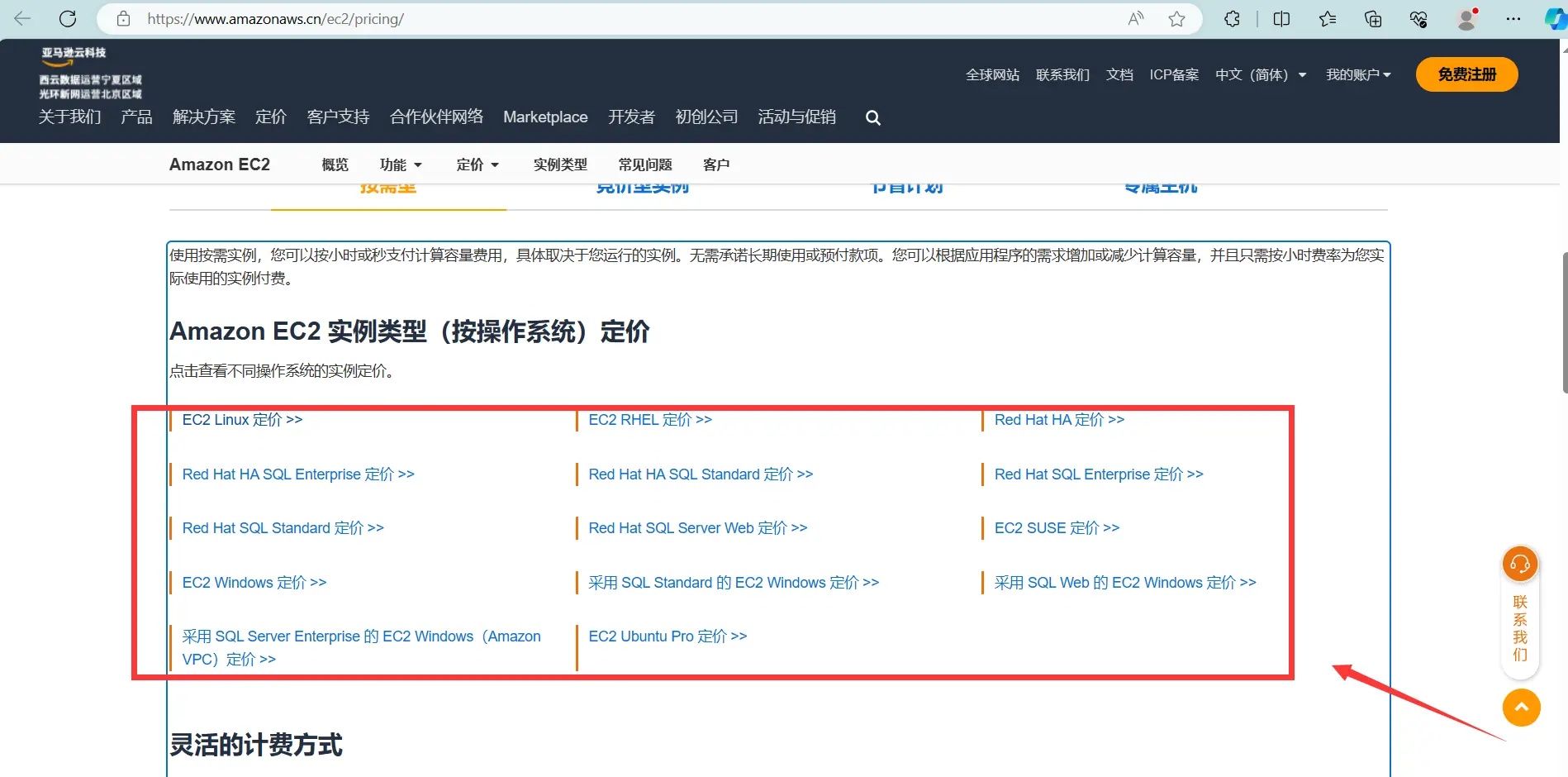Open 活动与促销 menu
This screenshot has height=777, width=1568.
796,117
